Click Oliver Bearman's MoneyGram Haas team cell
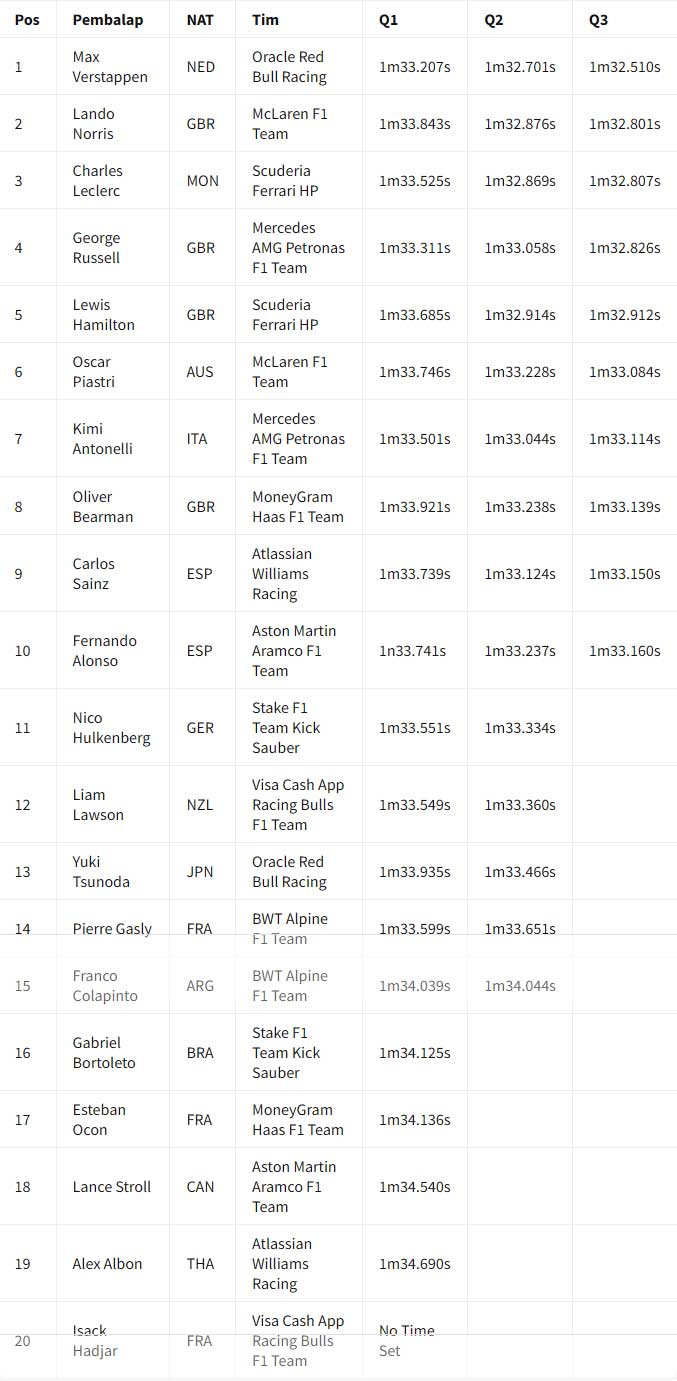 (297, 507)
